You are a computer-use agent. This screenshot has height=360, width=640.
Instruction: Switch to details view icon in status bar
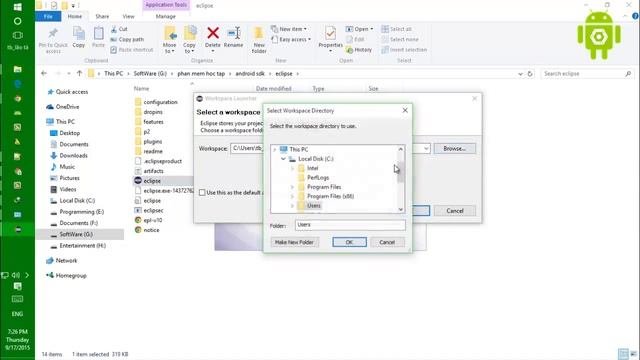(x=622, y=353)
